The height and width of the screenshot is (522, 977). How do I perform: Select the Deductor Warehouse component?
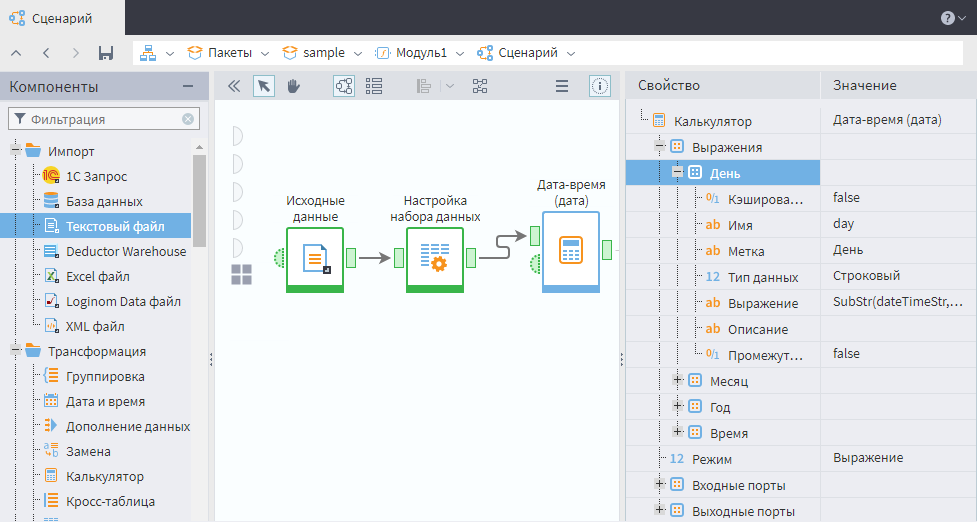[x=126, y=251]
